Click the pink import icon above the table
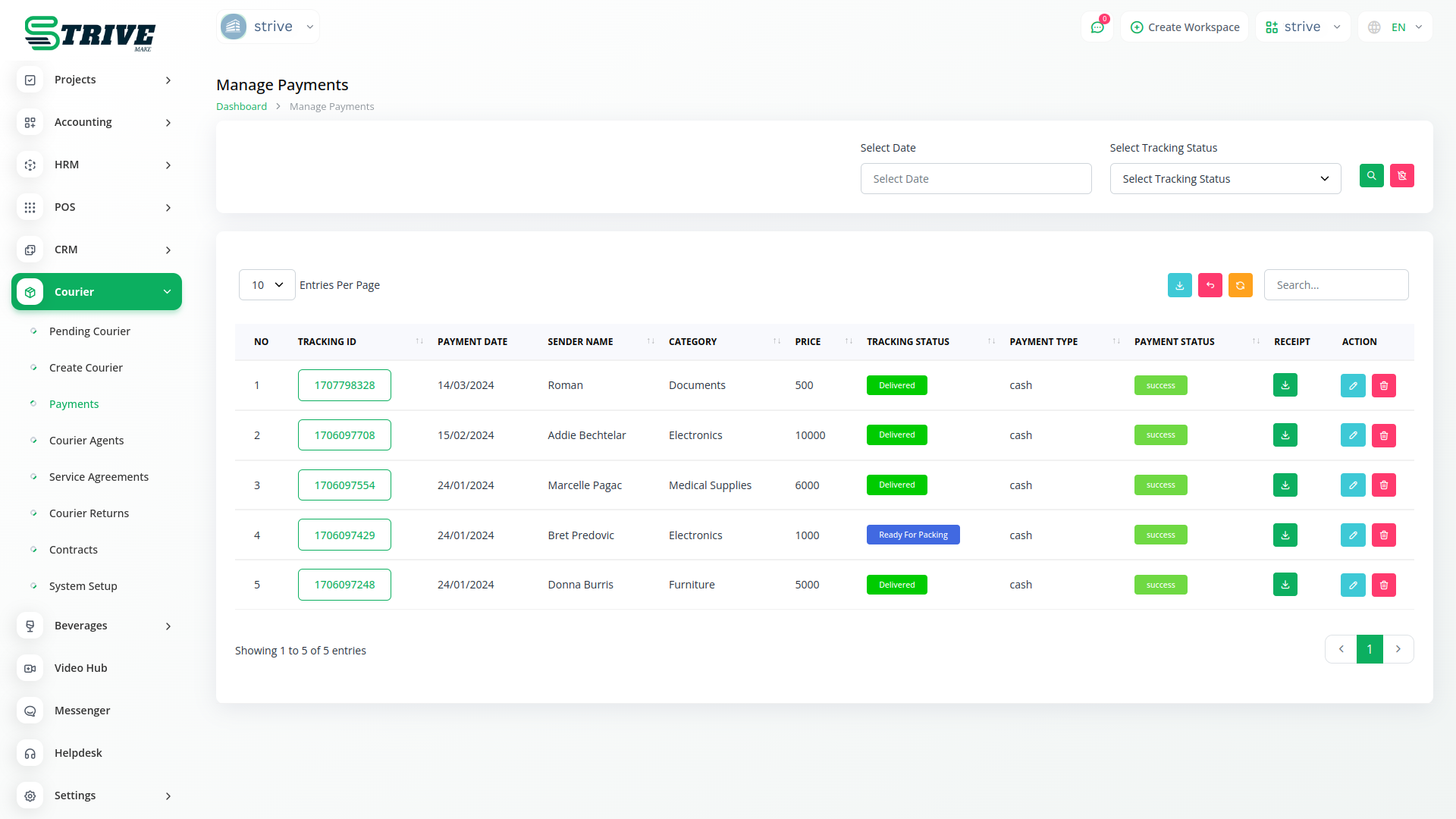 [x=1210, y=285]
